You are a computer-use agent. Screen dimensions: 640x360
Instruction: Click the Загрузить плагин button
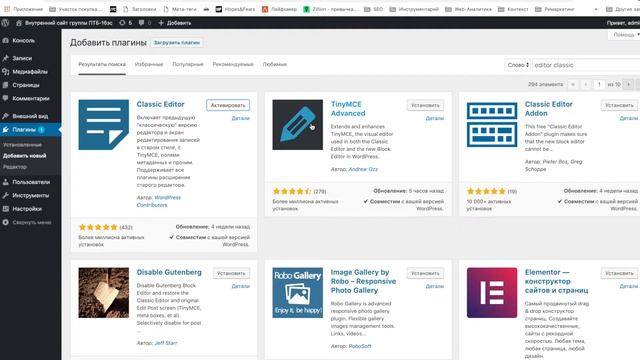[177, 42]
